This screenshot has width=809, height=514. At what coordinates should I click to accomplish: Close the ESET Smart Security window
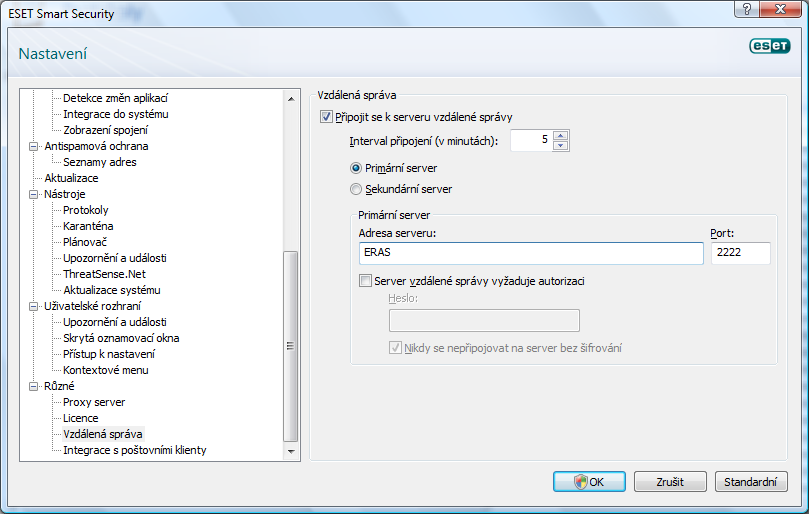780,9
